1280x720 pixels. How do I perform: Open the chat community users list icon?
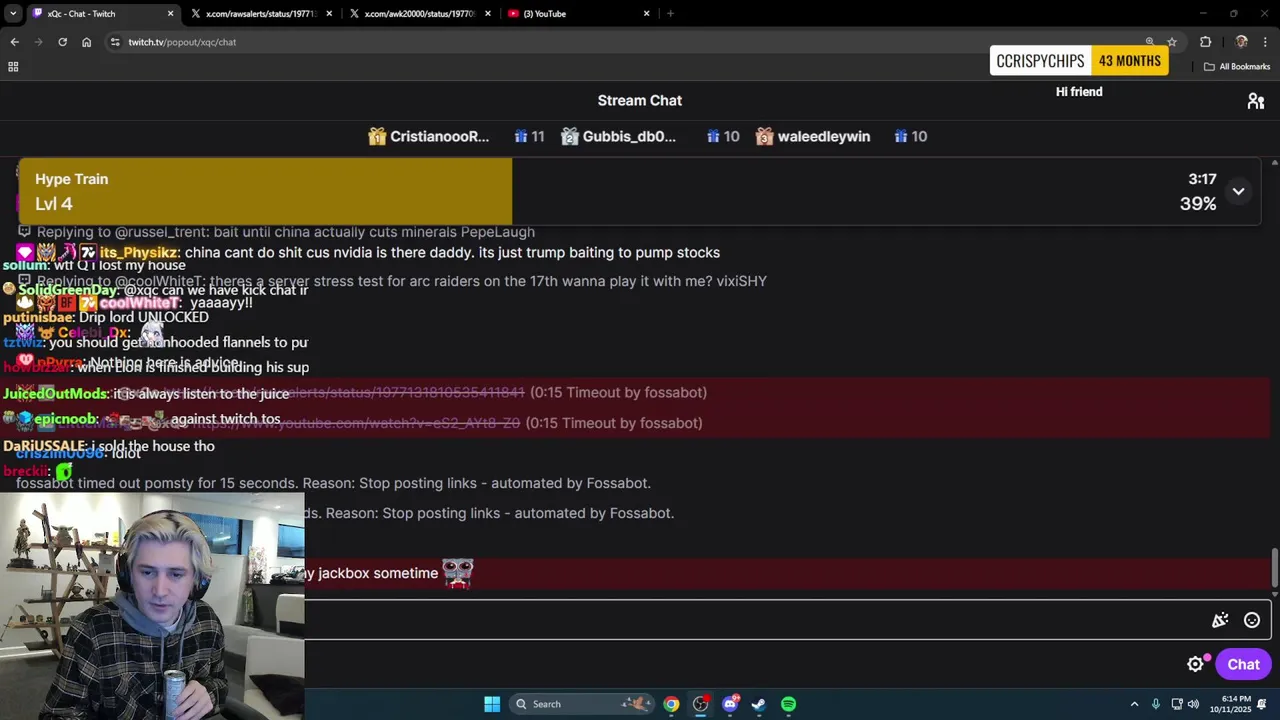[1256, 101]
